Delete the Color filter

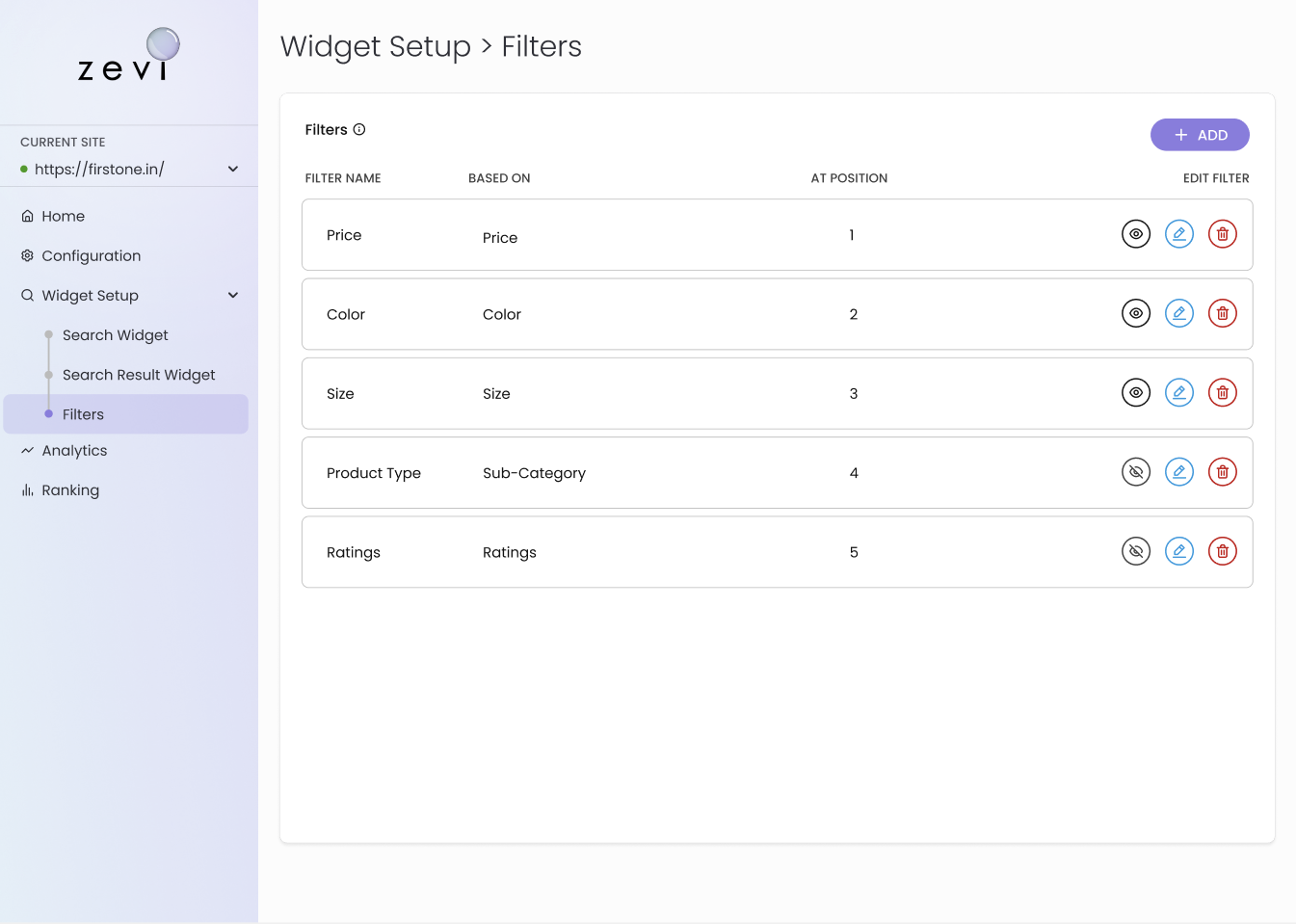tap(1222, 313)
